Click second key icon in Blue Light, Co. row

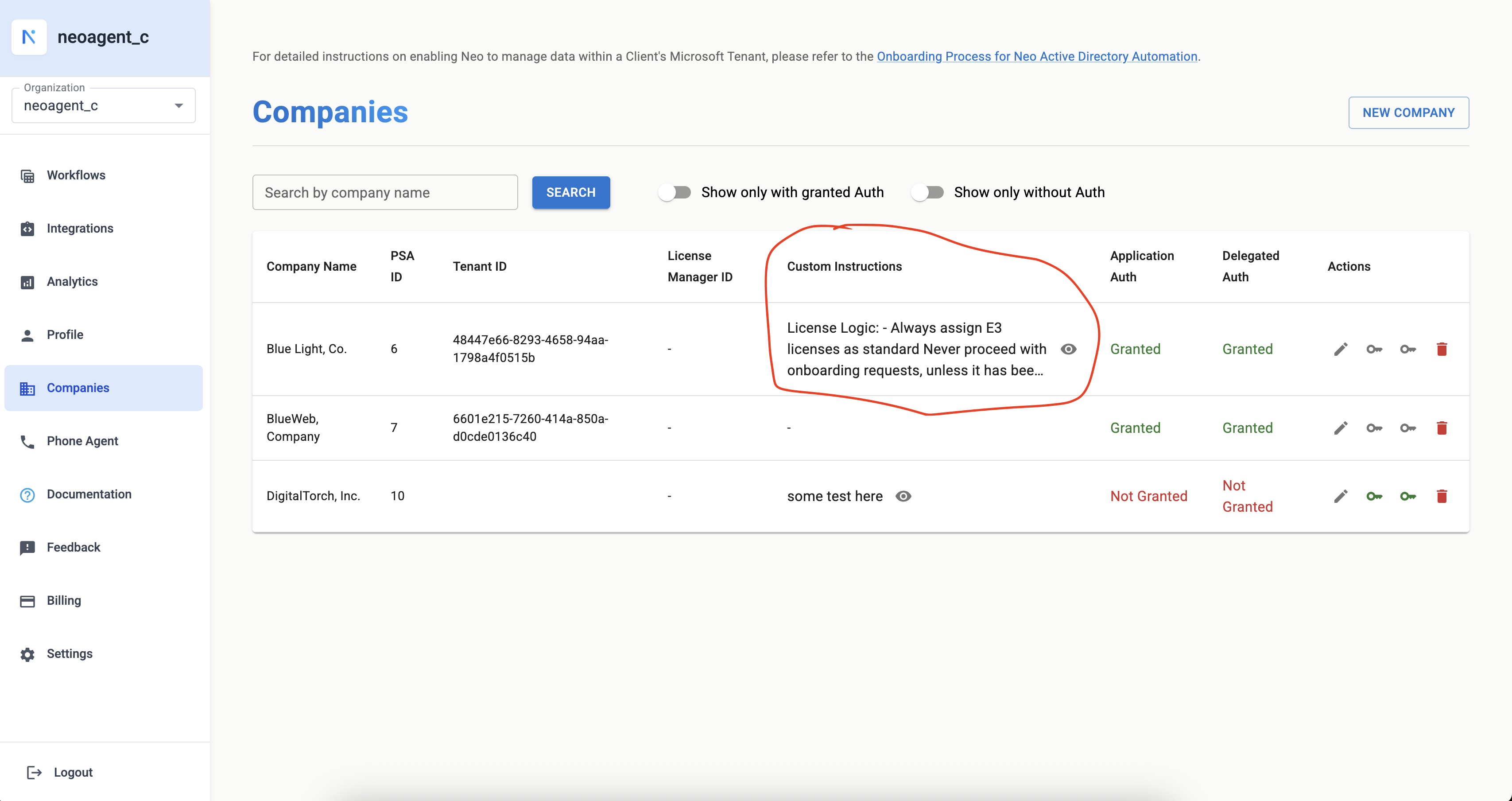(1407, 350)
